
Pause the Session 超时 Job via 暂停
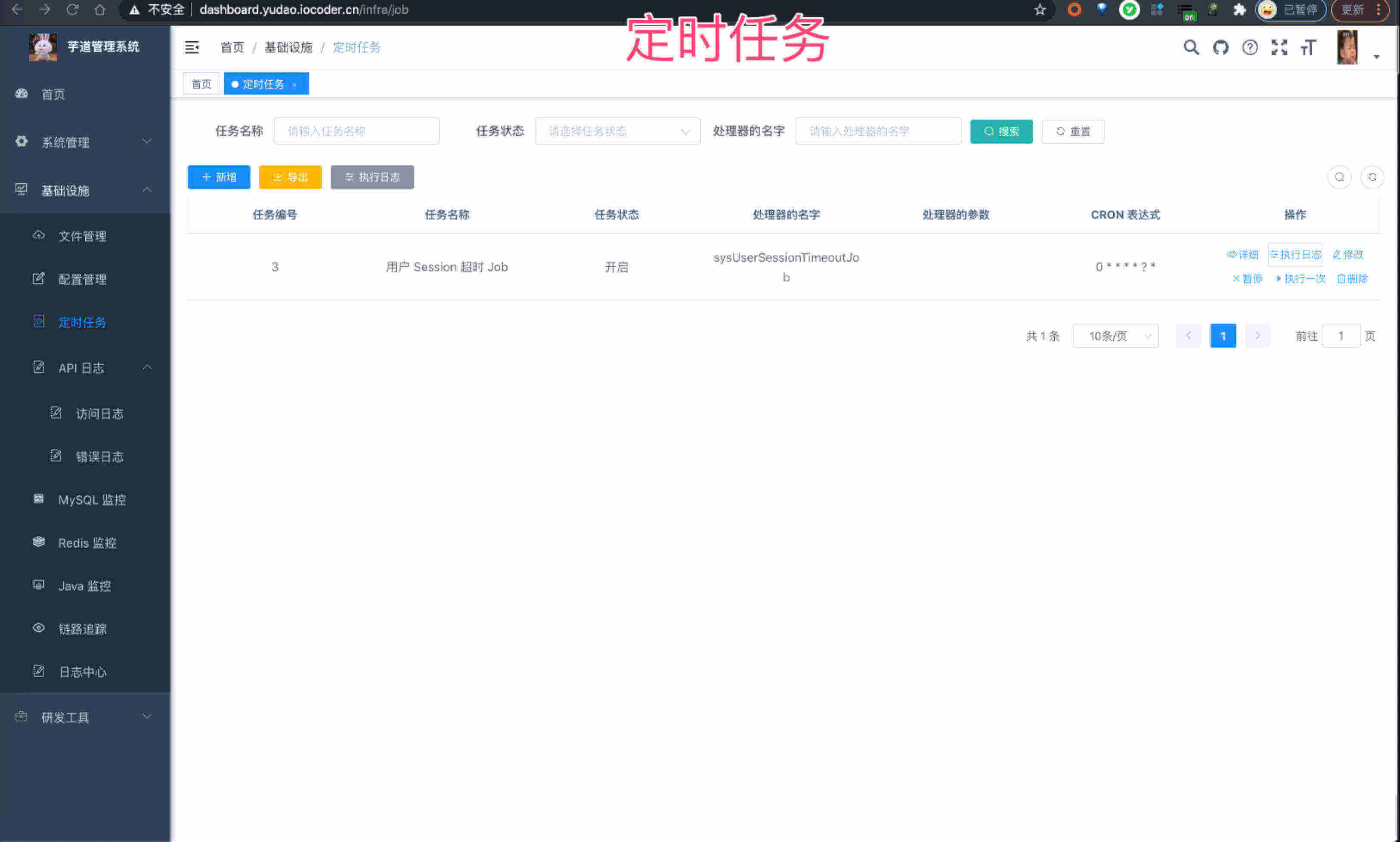click(x=1247, y=278)
